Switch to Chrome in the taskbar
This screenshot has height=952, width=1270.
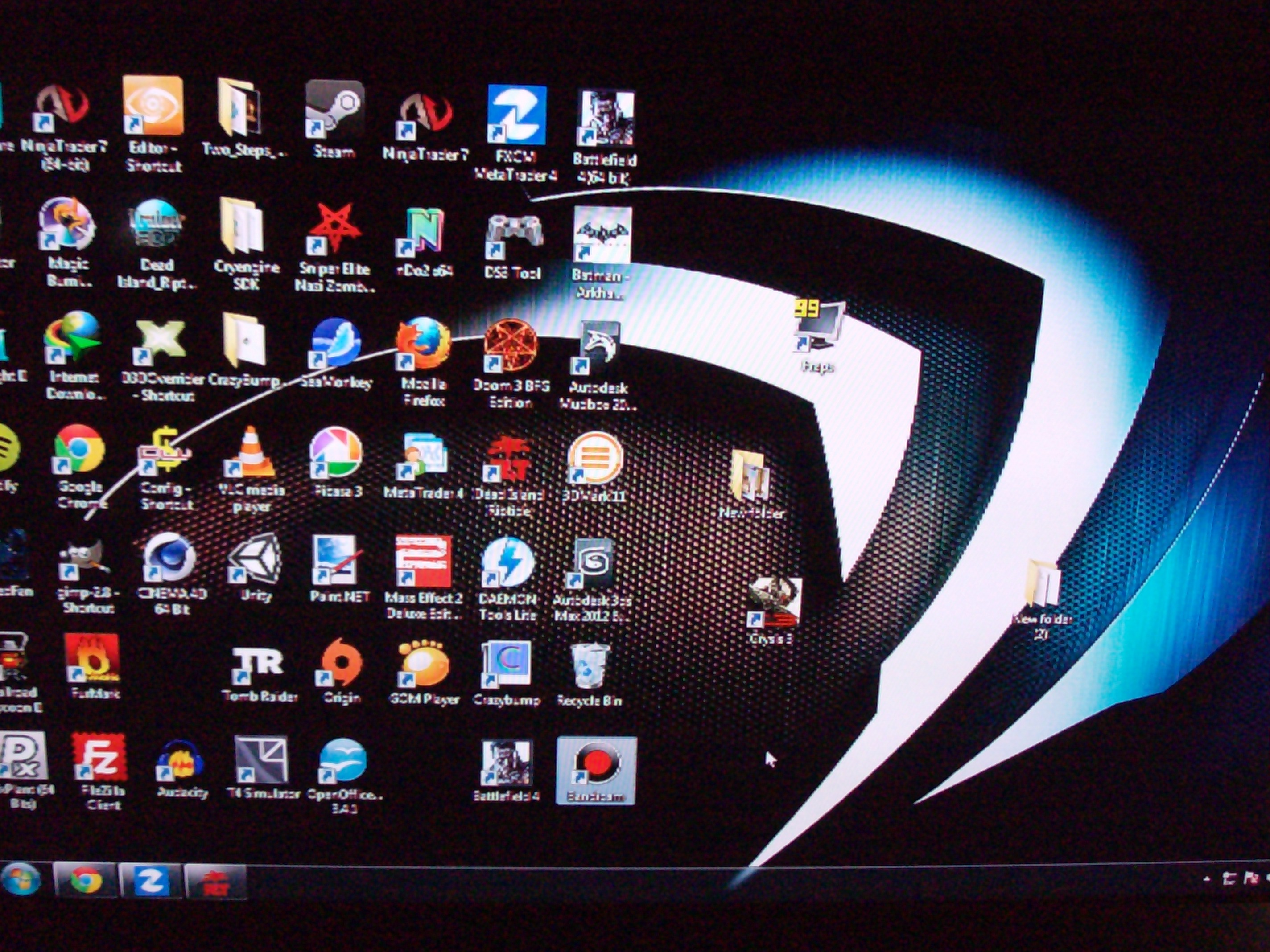tap(86, 881)
